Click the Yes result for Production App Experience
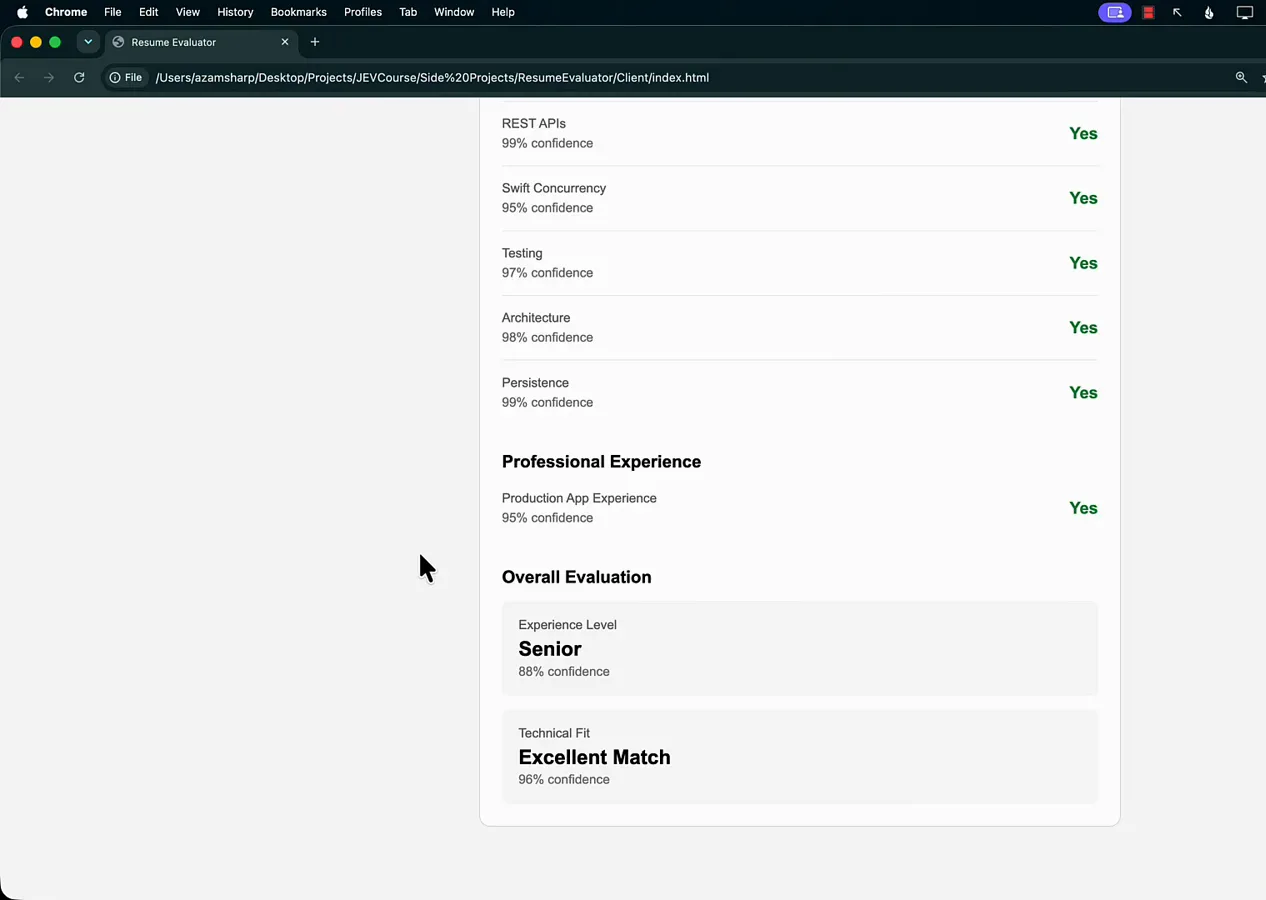The image size is (1266, 900). (1083, 508)
